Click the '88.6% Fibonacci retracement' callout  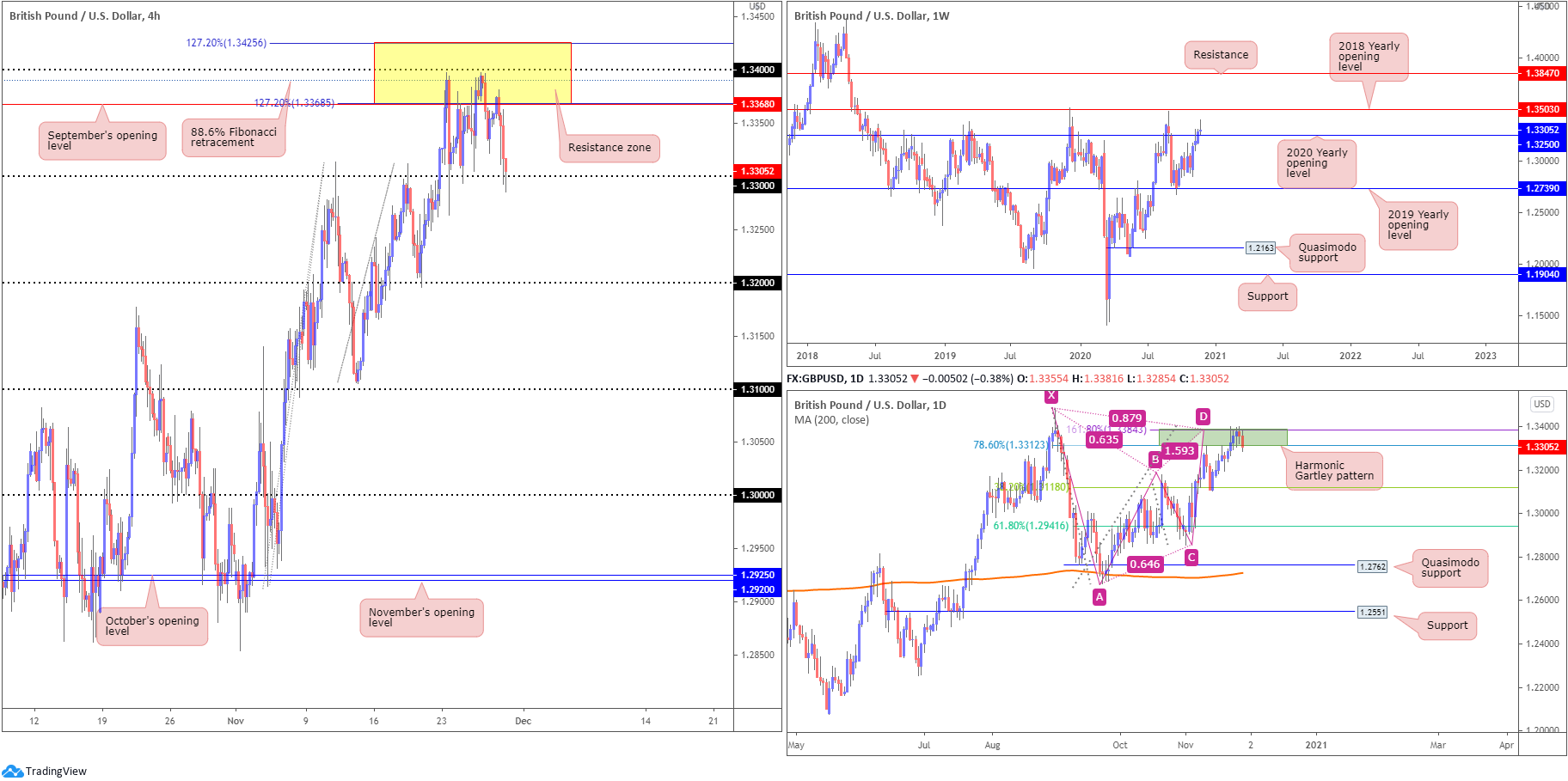point(234,137)
